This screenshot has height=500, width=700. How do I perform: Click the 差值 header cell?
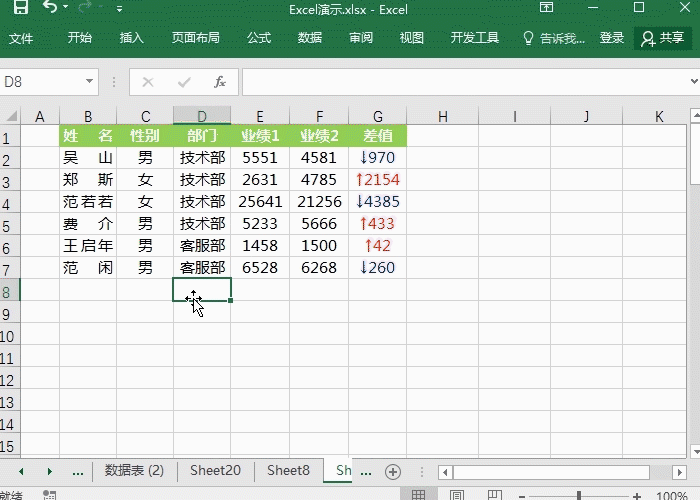click(378, 135)
